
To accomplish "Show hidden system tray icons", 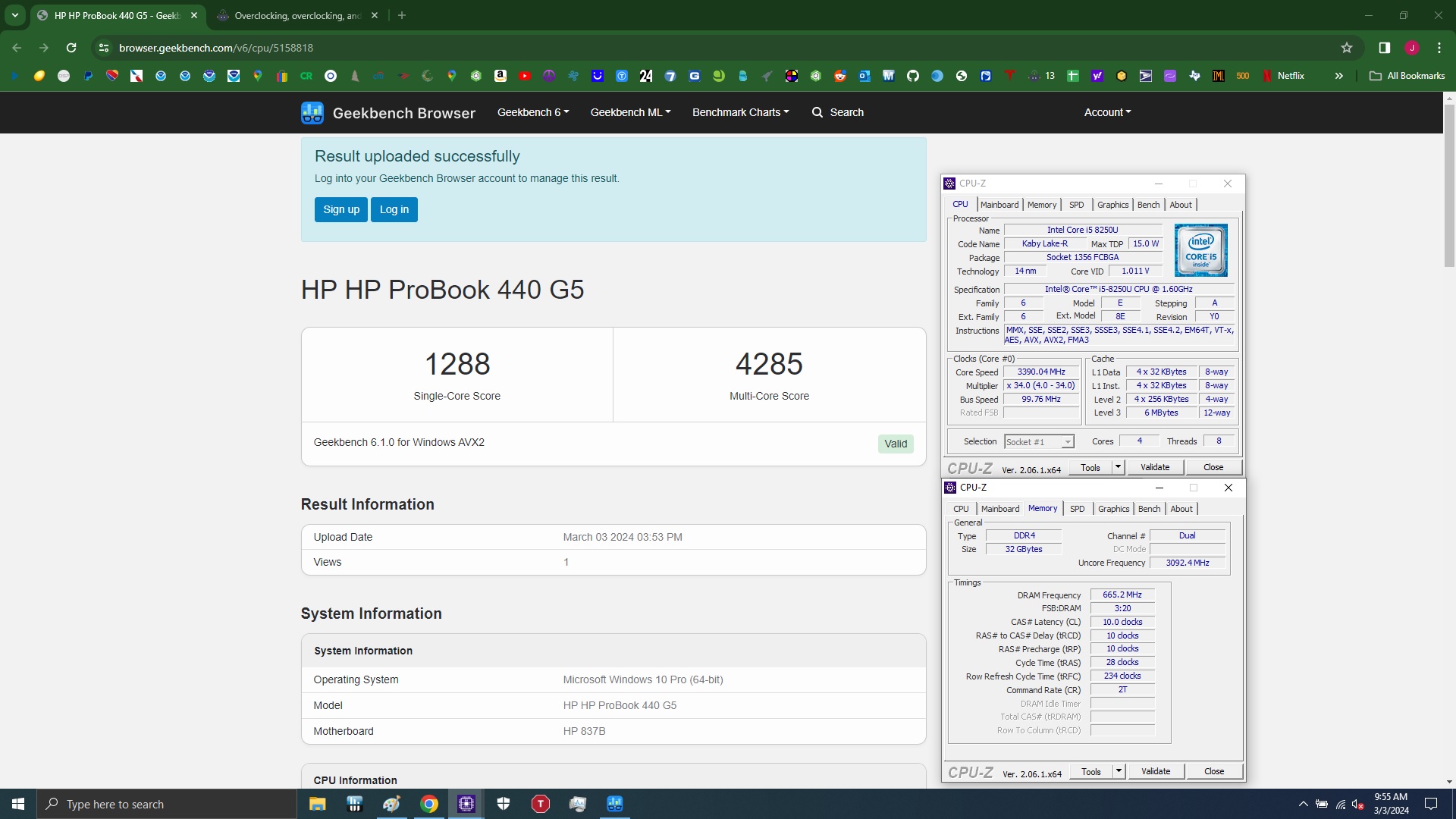I will 1303,804.
